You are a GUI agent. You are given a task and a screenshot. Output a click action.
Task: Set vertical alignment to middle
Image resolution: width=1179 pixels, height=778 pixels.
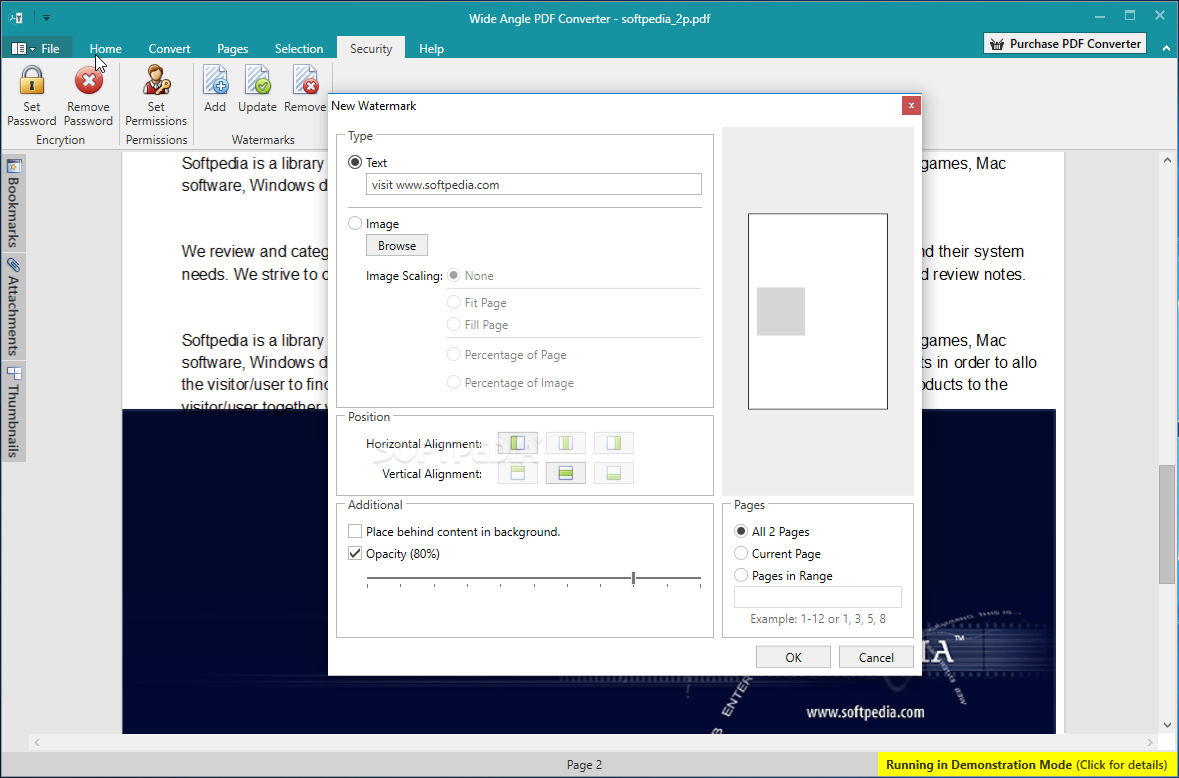[565, 473]
